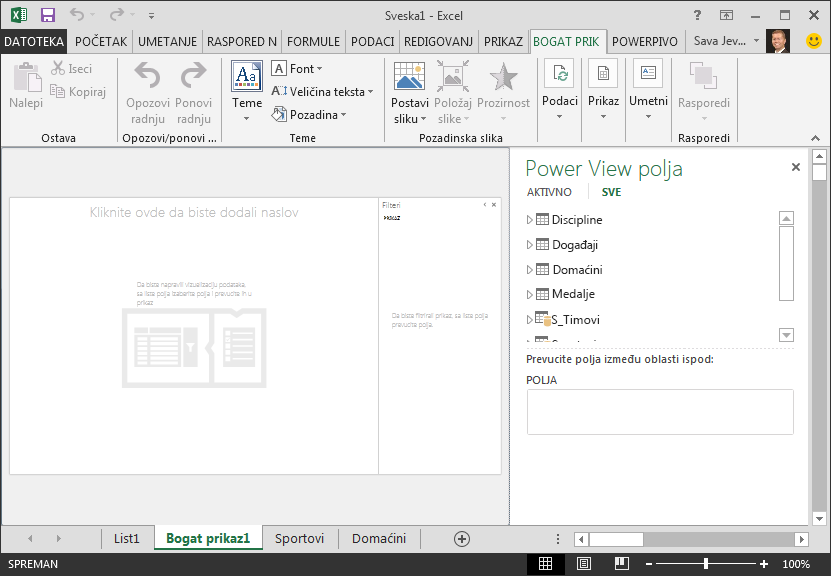Open the Teme themes gallery
Image resolution: width=831 pixels, height=576 pixels.
[247, 92]
